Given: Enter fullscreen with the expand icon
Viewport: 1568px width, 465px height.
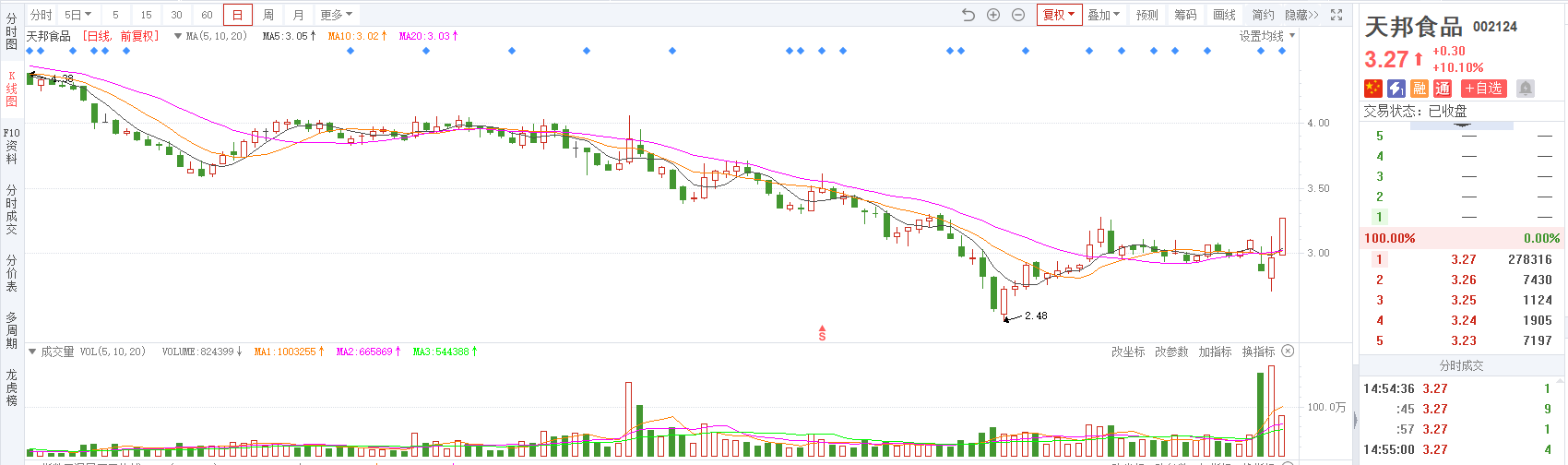Looking at the screenshot, I should pos(1336,15).
